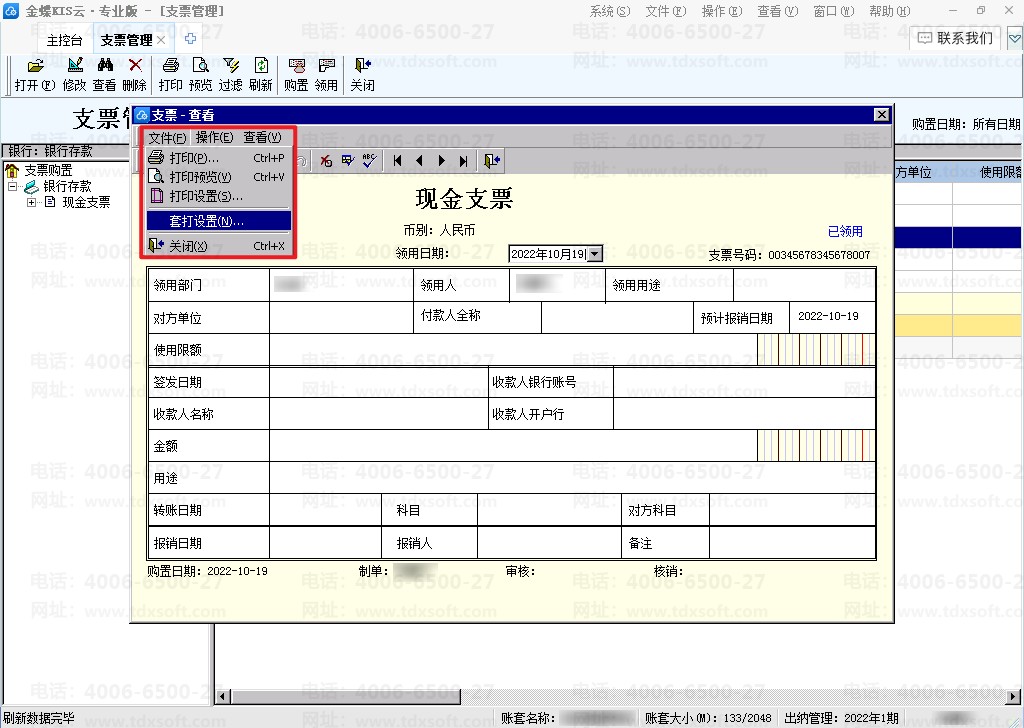This screenshot has width=1024, height=728.
Task: Open the 帮助(H) main menu
Action: coord(889,11)
